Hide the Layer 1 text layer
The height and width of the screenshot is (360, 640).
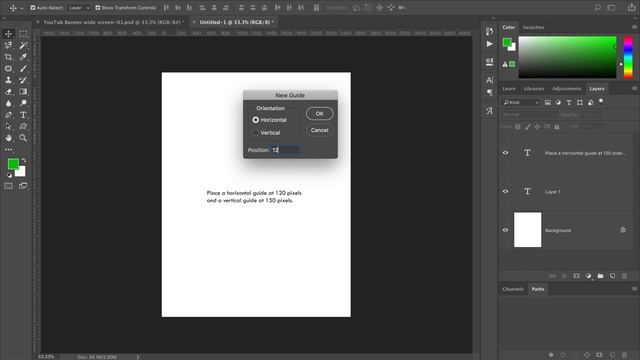pyautogui.click(x=505, y=191)
